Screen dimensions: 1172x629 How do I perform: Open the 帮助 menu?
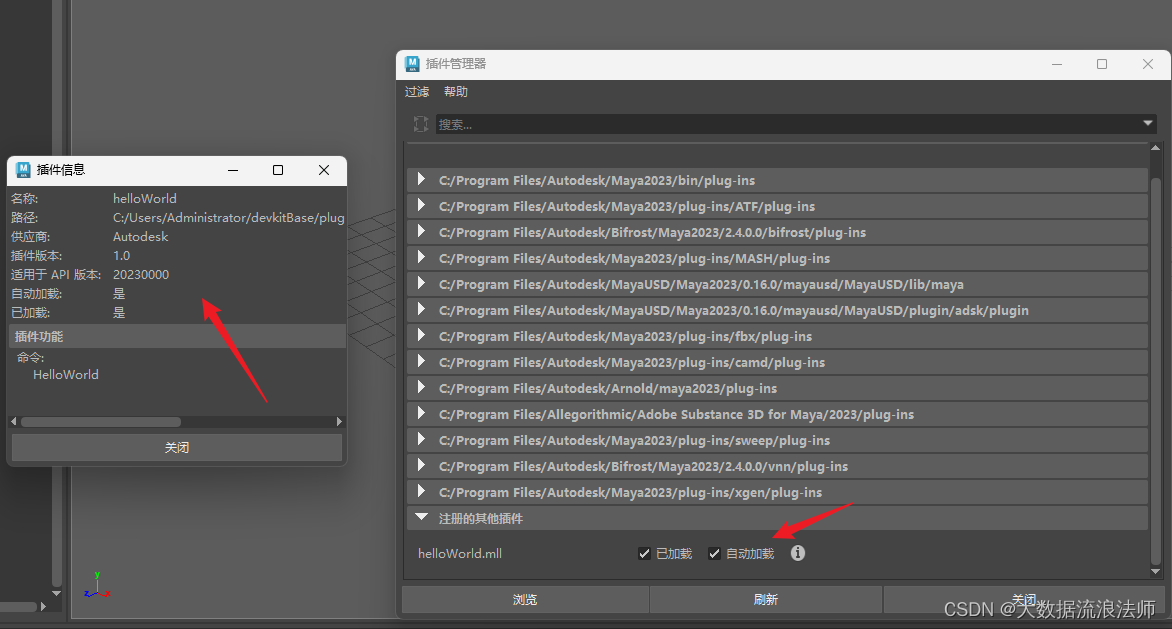[455, 91]
